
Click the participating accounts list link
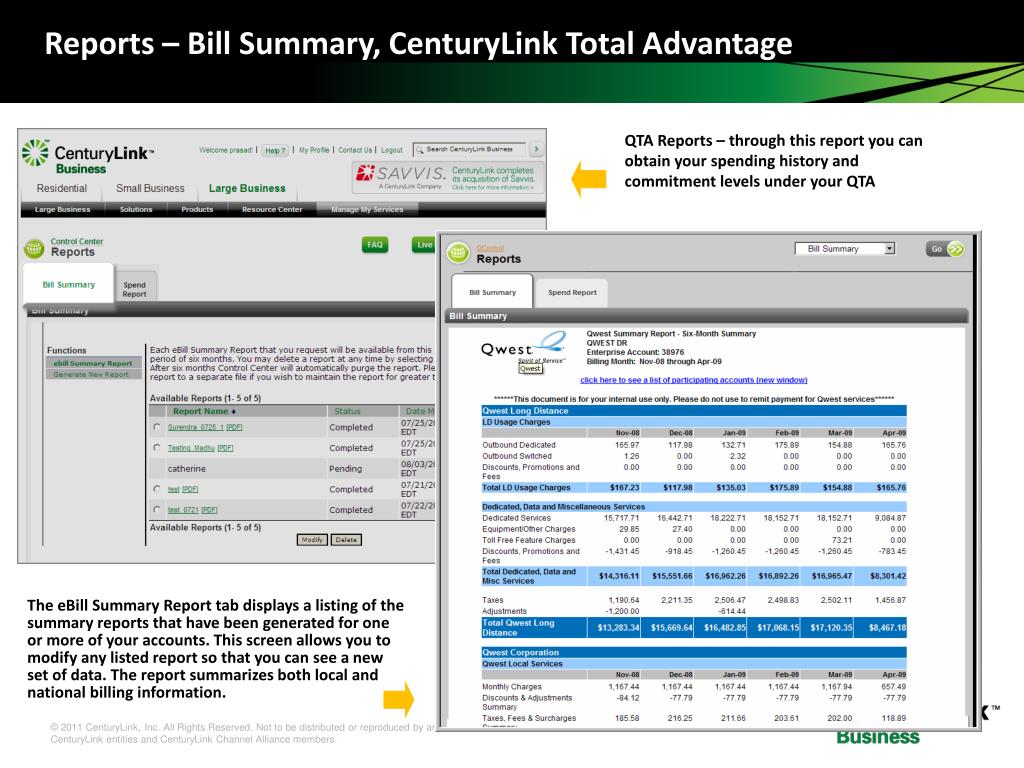point(694,380)
